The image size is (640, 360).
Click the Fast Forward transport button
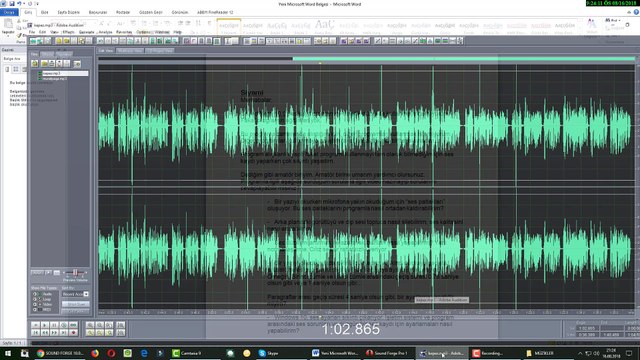pyautogui.click(x=54, y=333)
